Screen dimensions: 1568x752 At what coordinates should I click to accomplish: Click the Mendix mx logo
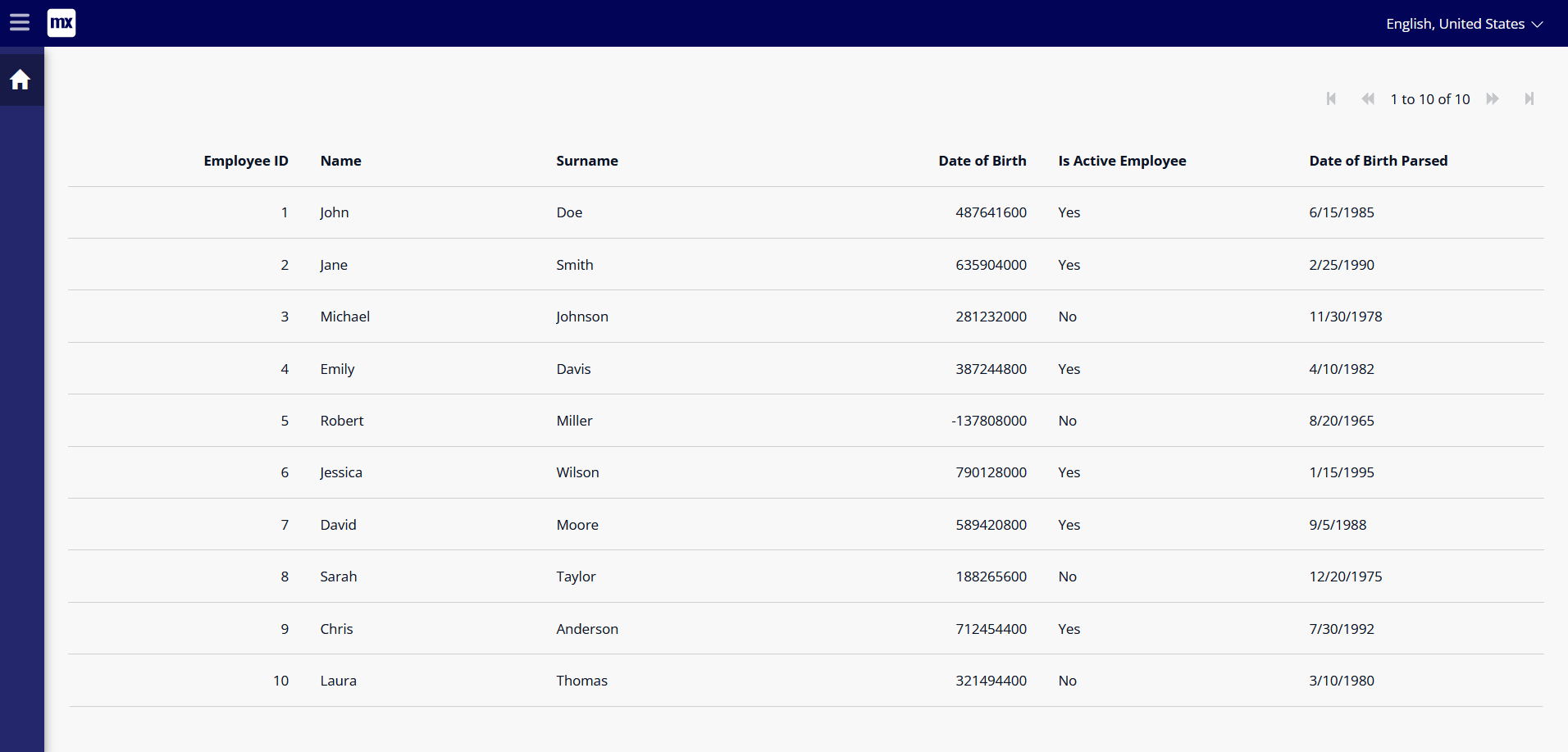62,23
